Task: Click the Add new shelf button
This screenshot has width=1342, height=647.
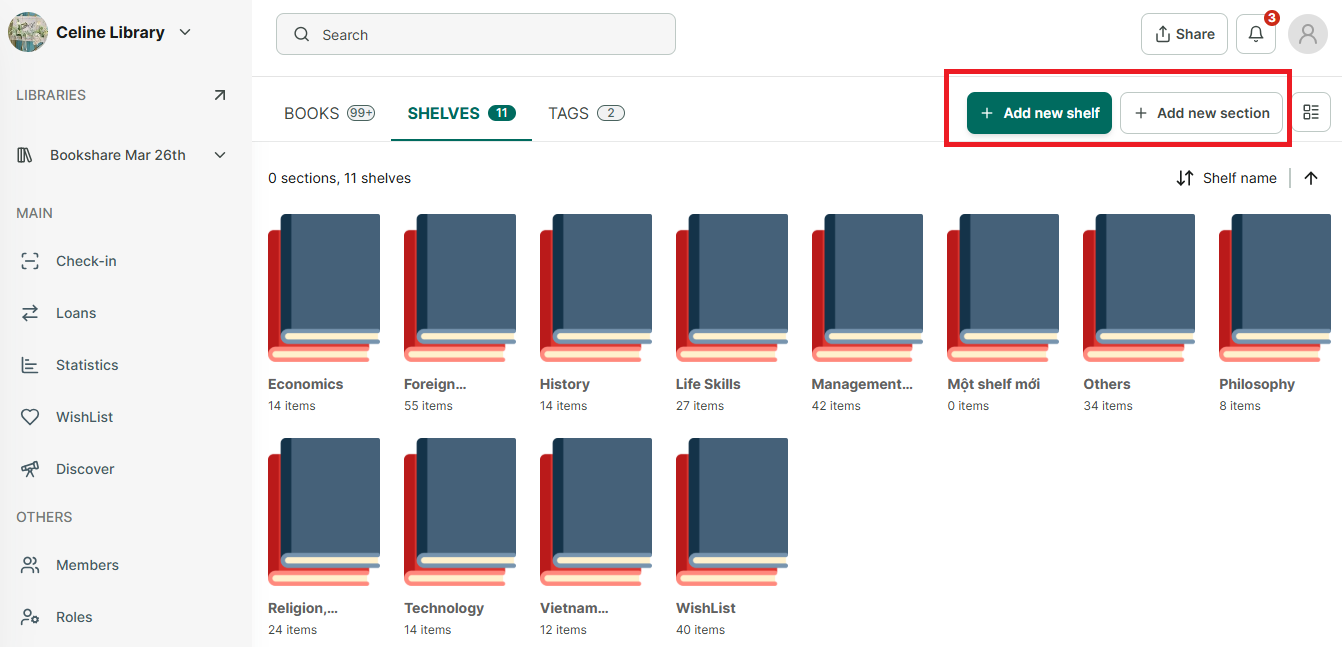Action: [1039, 113]
